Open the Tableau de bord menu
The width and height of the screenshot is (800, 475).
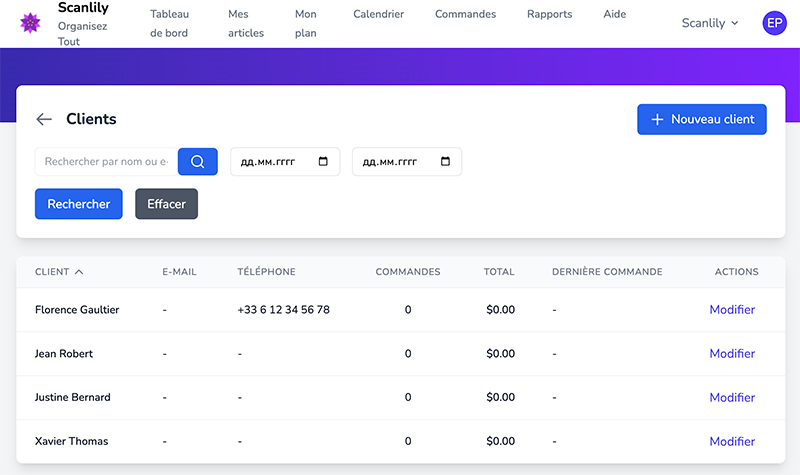[x=169, y=23]
